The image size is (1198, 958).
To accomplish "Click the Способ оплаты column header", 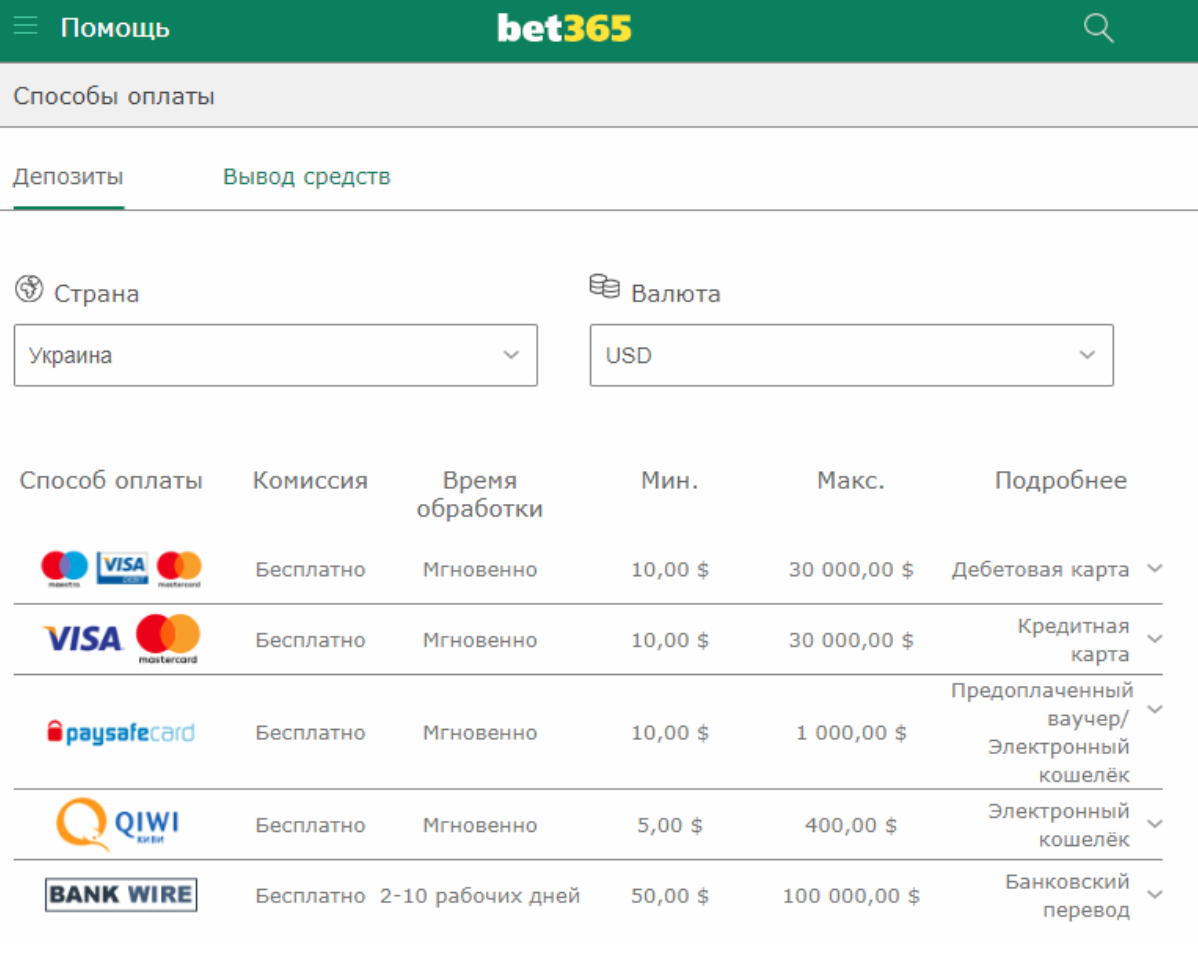I will point(111,481).
